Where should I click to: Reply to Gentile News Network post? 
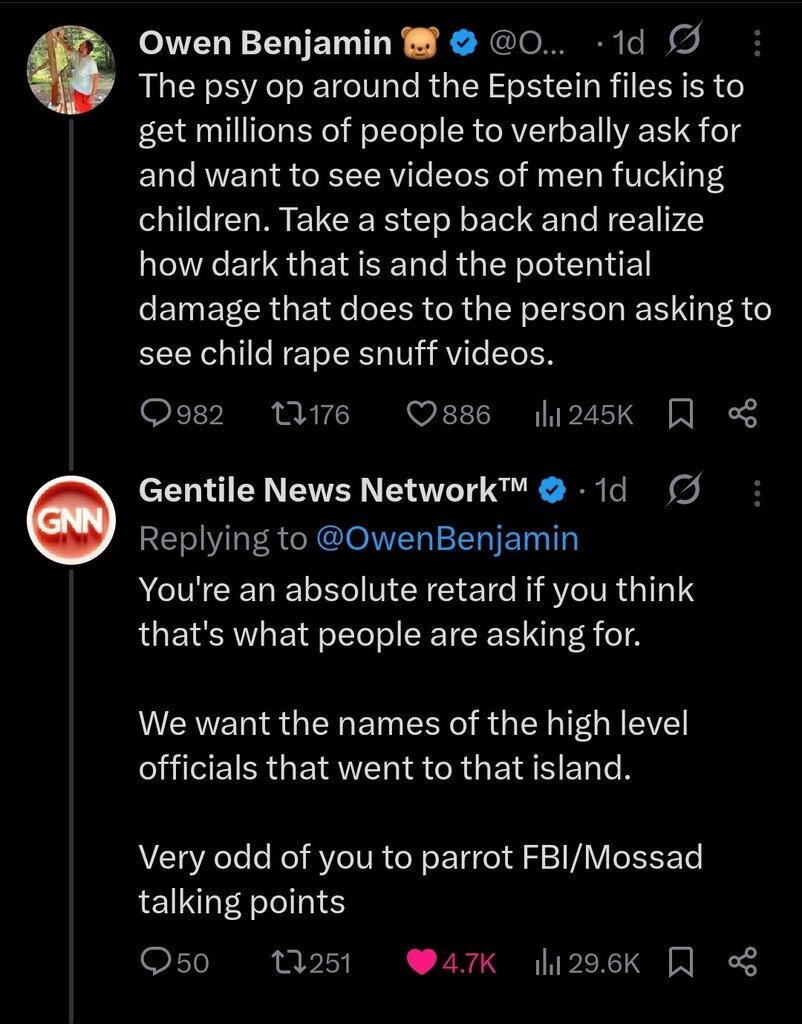click(x=155, y=962)
